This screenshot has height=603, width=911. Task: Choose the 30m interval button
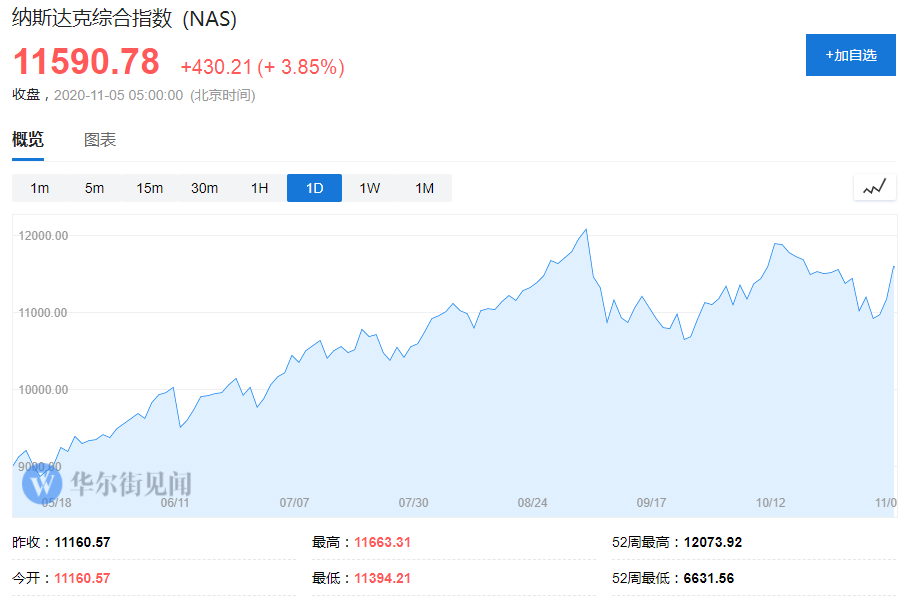click(205, 188)
